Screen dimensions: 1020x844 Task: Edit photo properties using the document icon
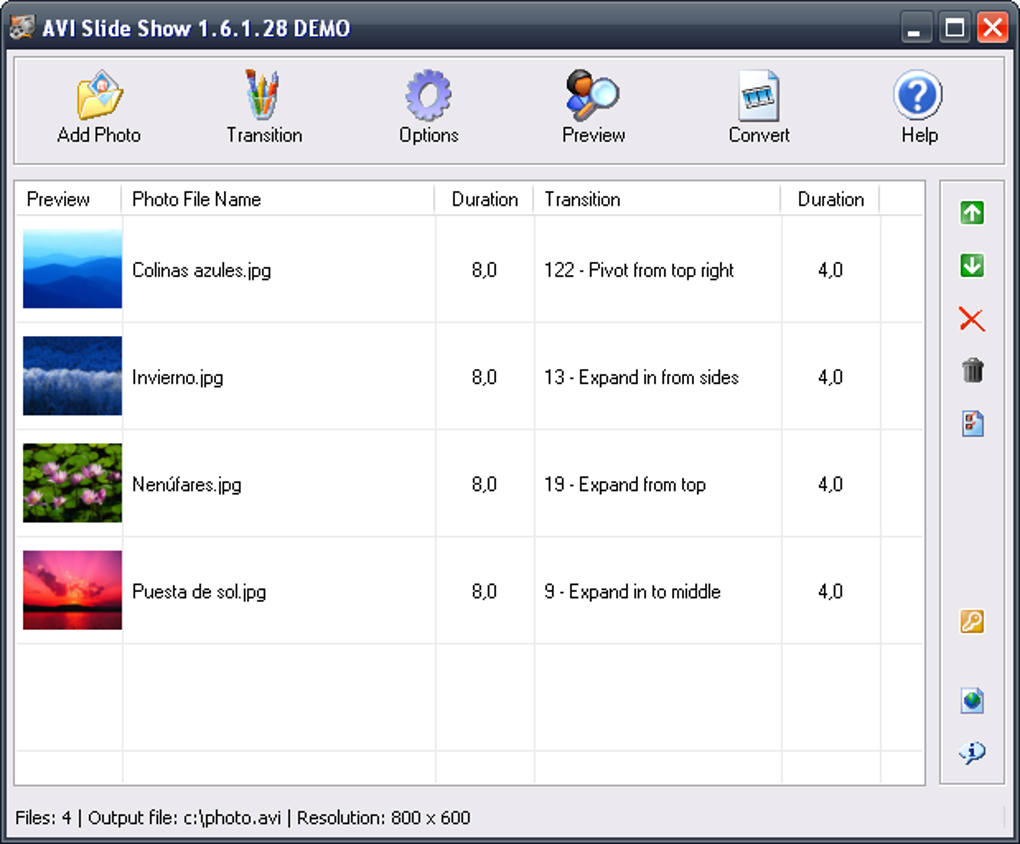pyautogui.click(x=971, y=425)
